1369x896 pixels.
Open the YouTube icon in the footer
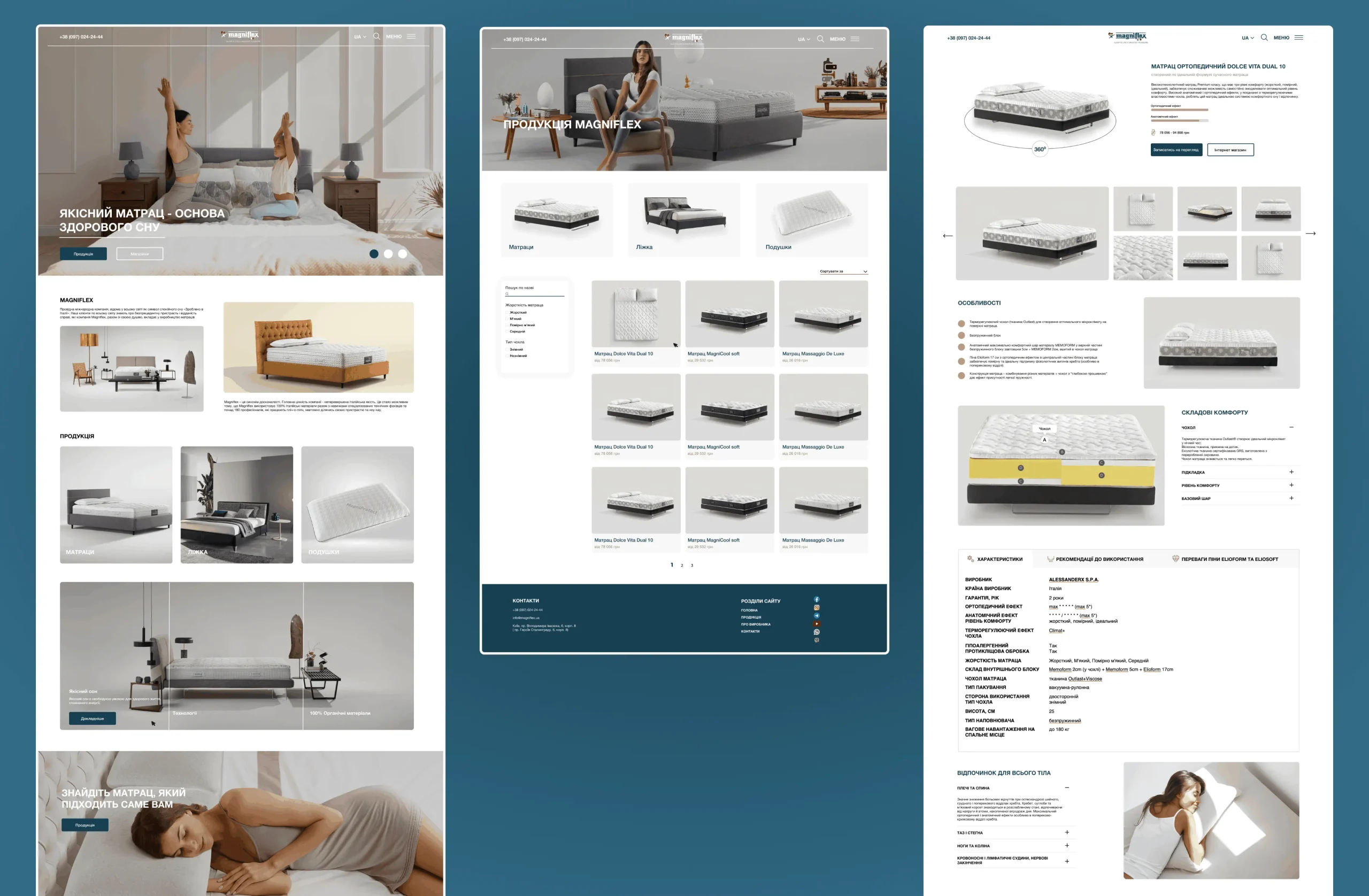(x=816, y=623)
